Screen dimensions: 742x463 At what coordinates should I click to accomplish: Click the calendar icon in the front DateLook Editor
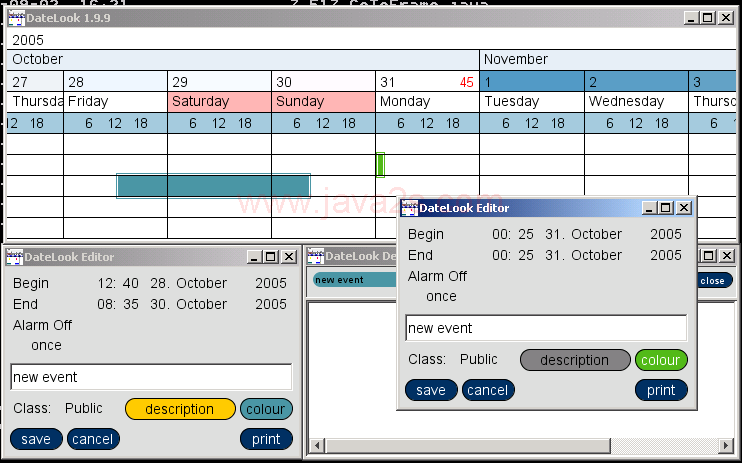click(x=409, y=208)
